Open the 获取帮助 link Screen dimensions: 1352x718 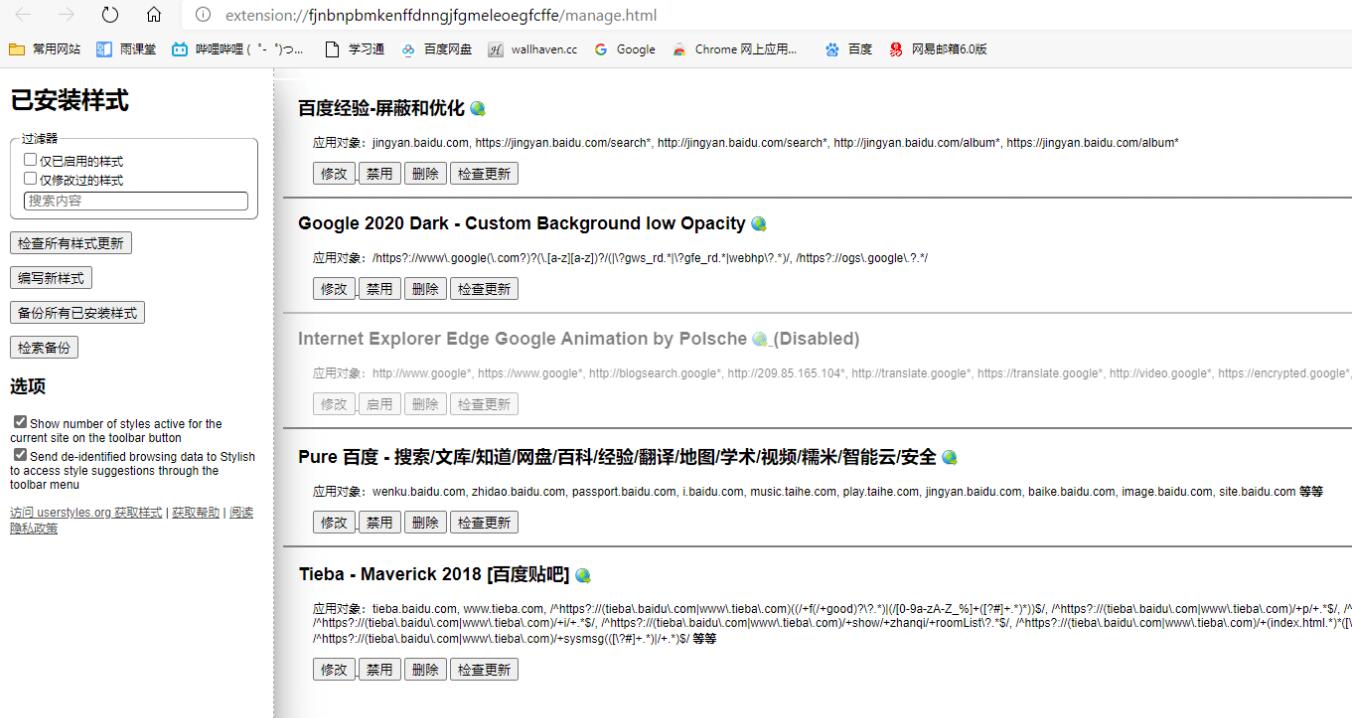[x=195, y=513]
